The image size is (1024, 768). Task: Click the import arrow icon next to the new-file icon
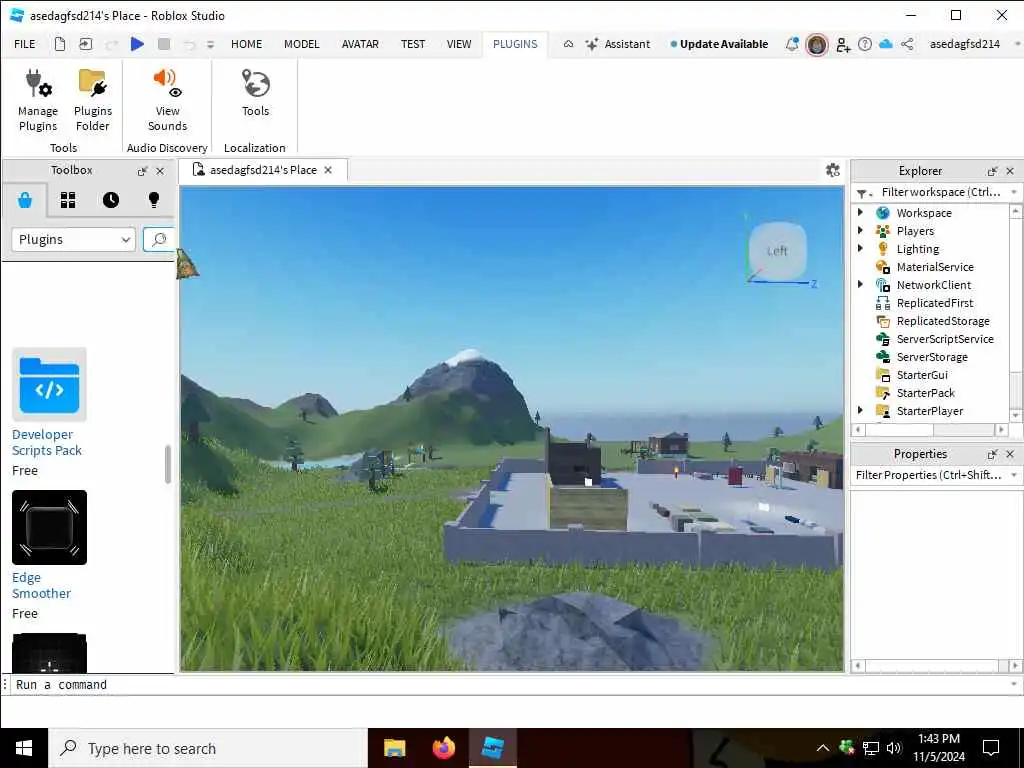[86, 44]
